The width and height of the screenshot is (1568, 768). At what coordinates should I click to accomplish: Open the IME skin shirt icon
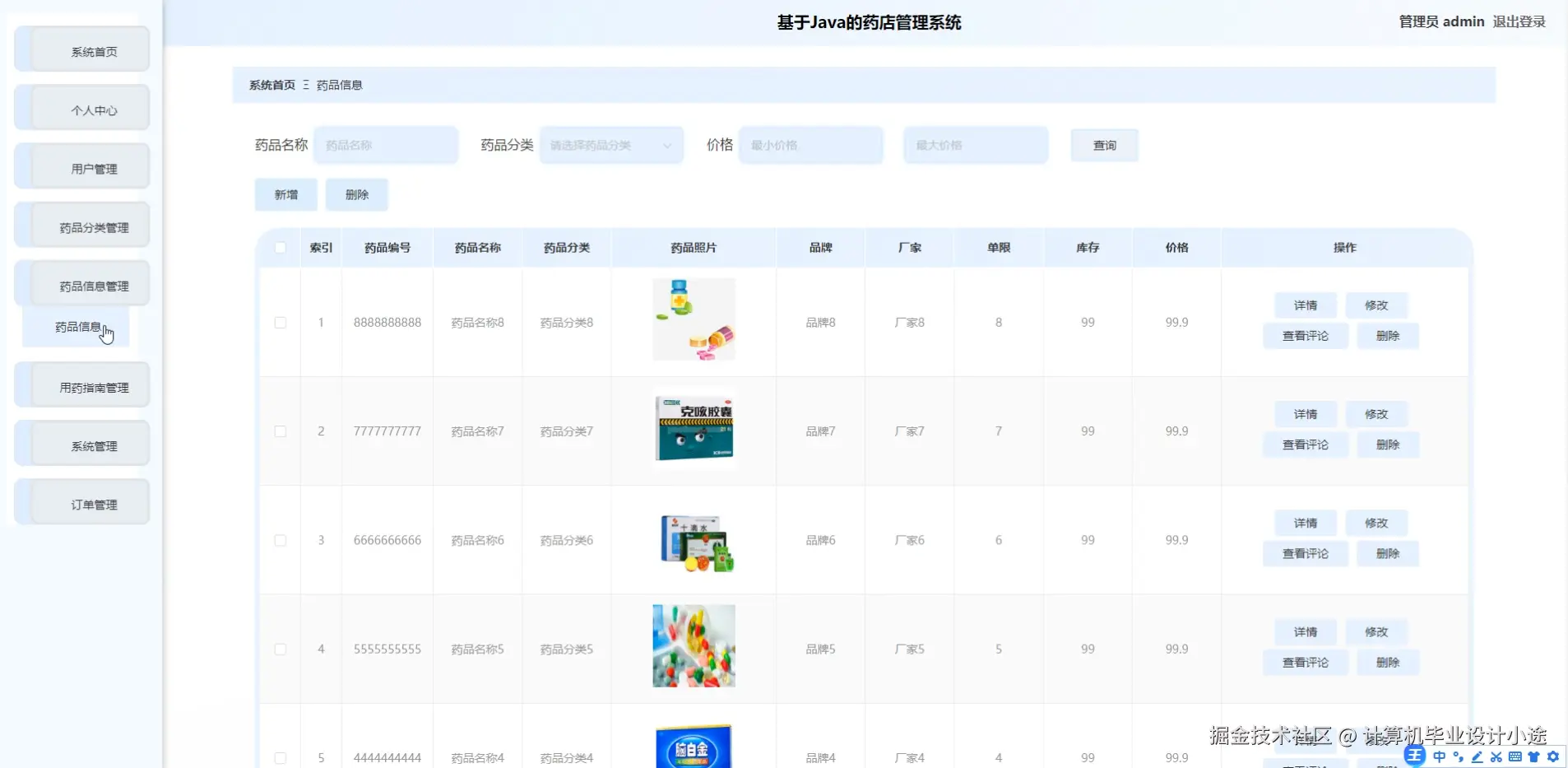1533,756
